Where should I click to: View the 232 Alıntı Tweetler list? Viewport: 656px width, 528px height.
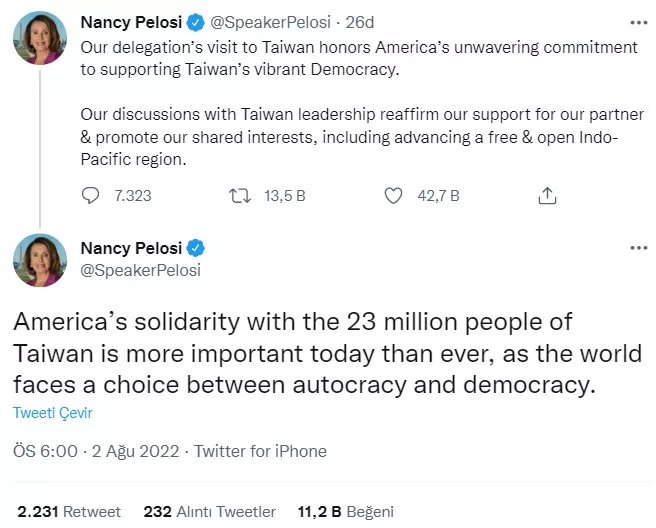click(210, 511)
